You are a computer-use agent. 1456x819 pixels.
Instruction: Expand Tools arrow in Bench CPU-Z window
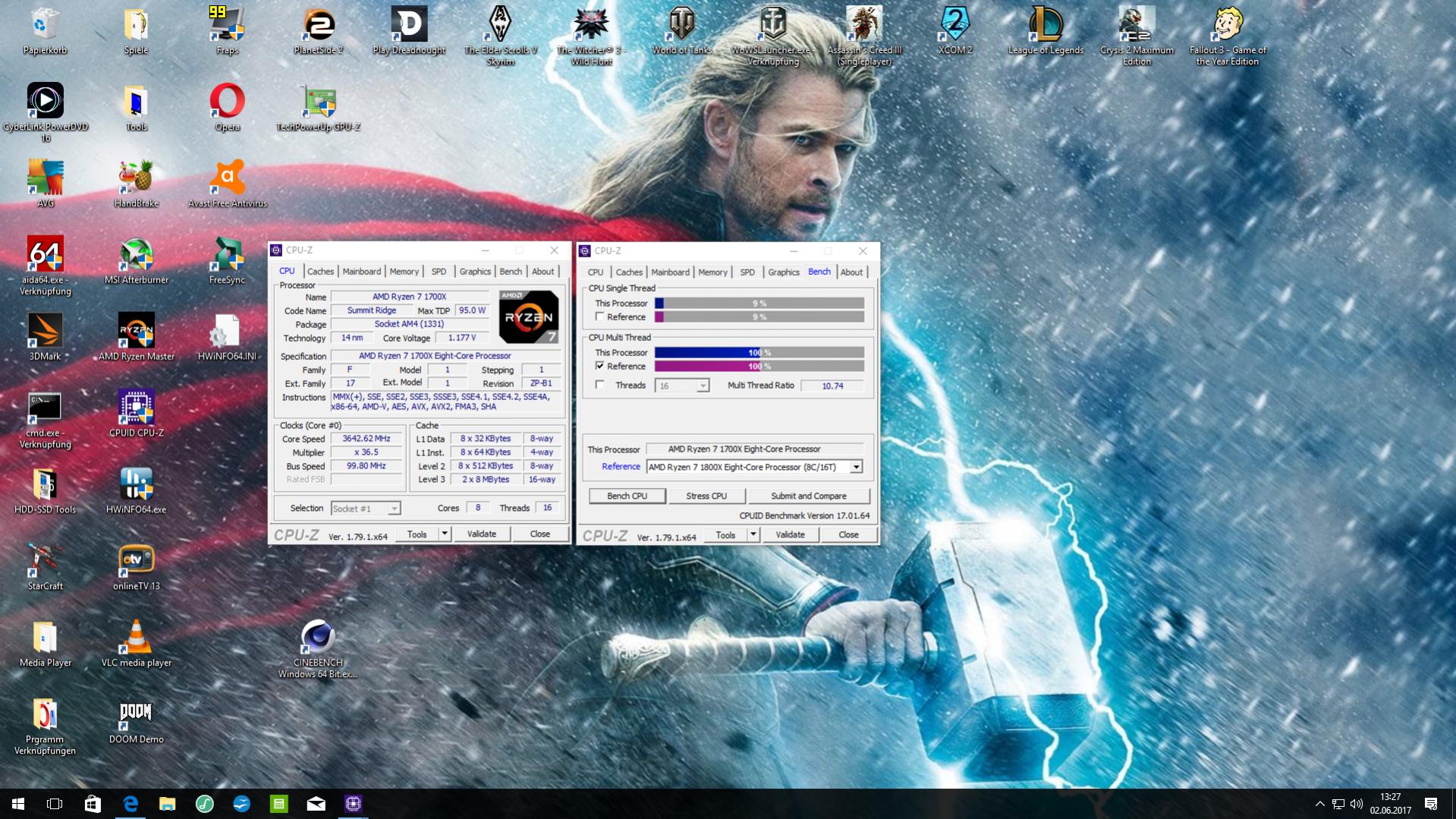753,535
